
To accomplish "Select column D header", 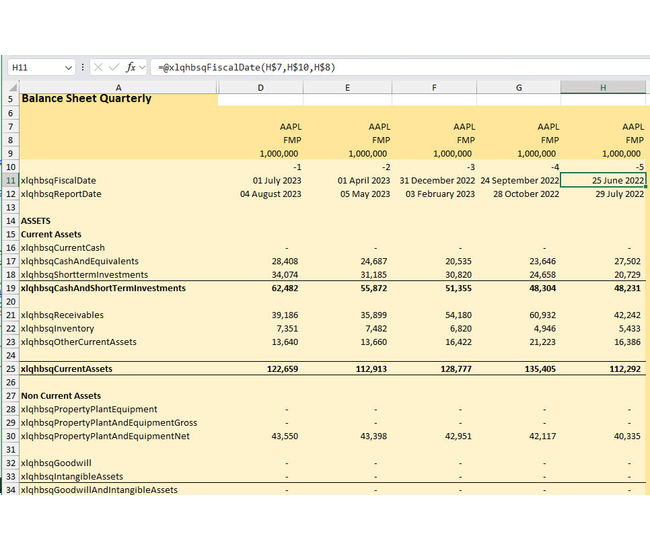I will (x=260, y=87).
